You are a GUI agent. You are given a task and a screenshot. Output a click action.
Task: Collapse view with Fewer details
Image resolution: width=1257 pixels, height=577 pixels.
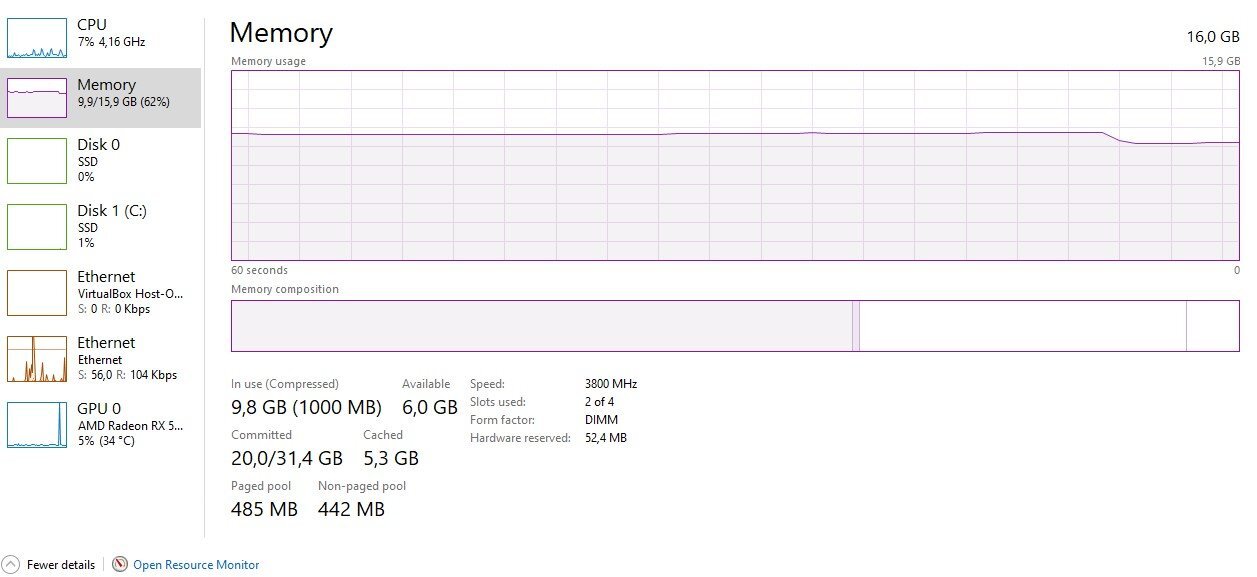pos(61,565)
